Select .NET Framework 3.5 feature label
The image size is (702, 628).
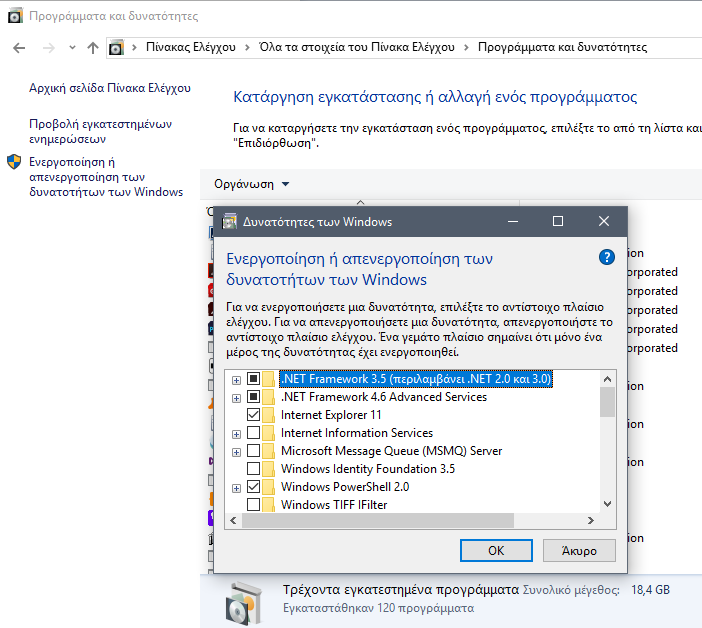(x=416, y=379)
